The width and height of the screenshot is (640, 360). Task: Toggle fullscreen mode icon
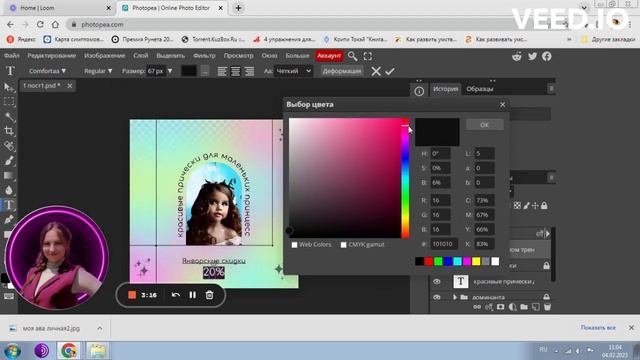coord(368,56)
